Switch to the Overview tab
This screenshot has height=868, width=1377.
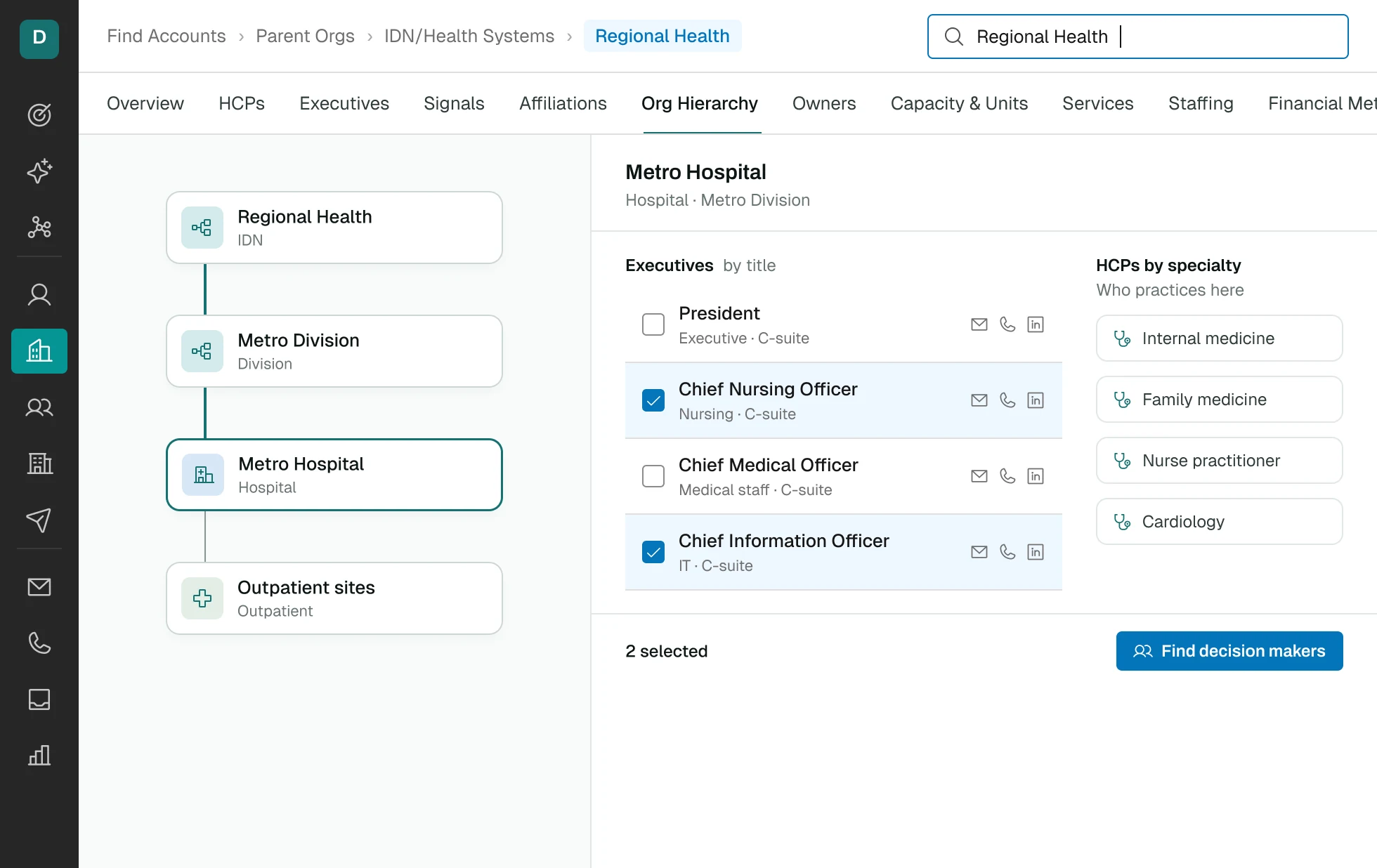[145, 103]
